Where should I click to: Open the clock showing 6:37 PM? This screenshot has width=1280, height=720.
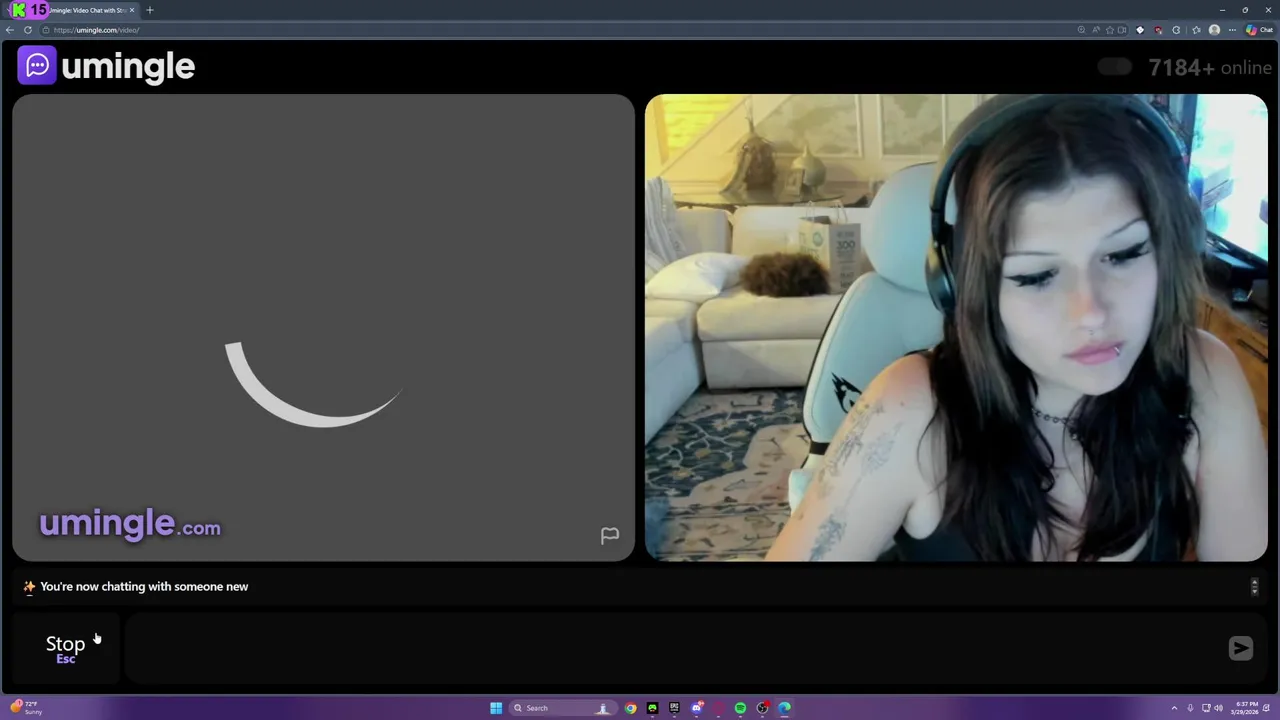click(1244, 708)
